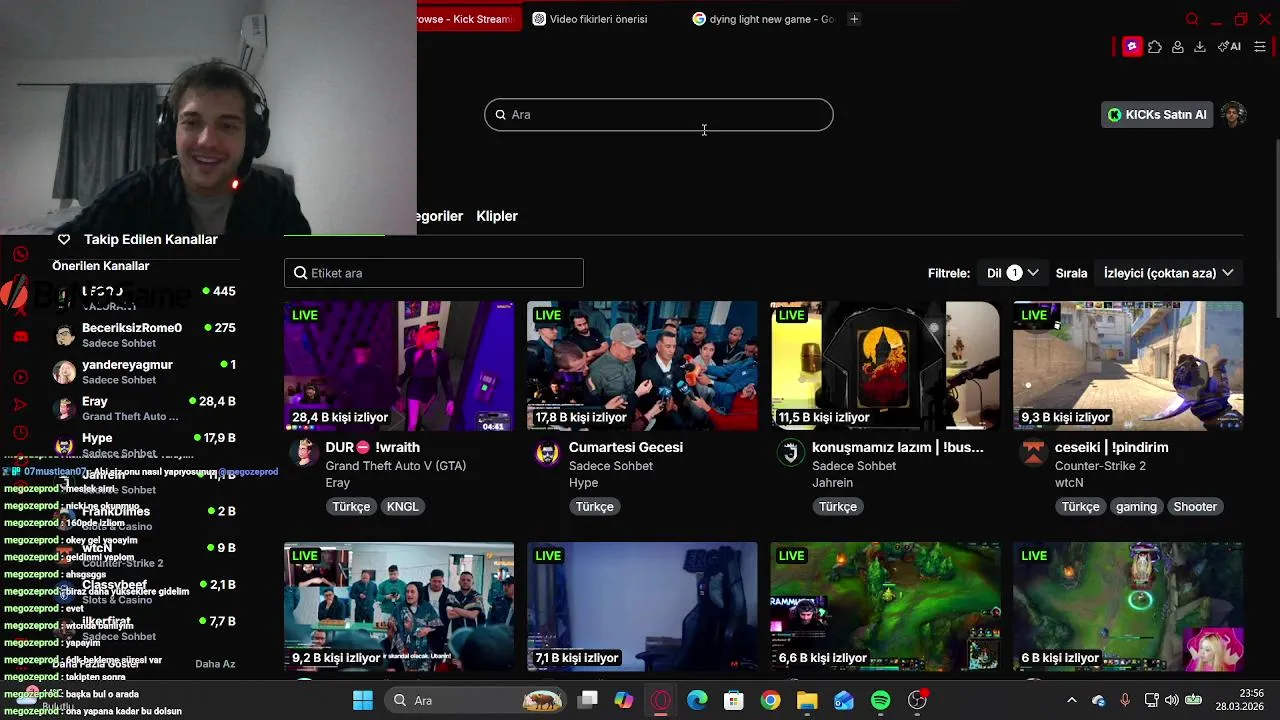Show fewer channels with Daha Az
Image resolution: width=1280 pixels, height=720 pixels.
click(x=215, y=664)
